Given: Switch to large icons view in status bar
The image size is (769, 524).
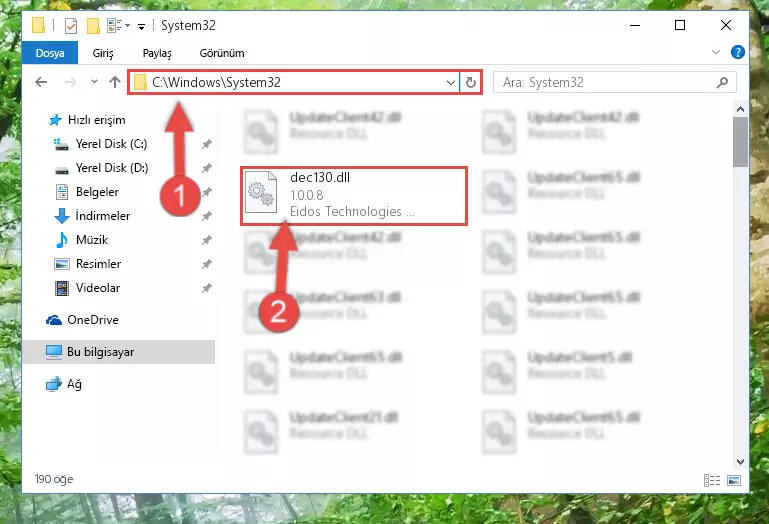Looking at the screenshot, I should [x=734, y=480].
